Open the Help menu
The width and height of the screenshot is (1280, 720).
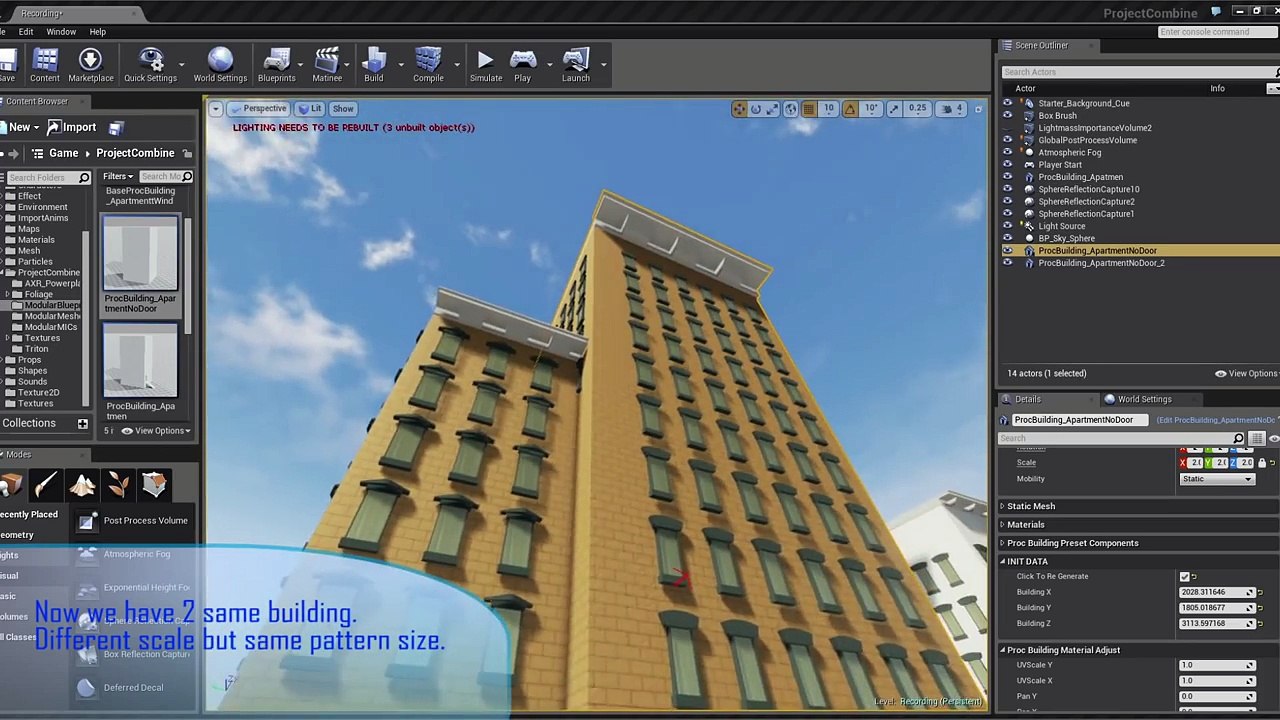click(x=97, y=32)
